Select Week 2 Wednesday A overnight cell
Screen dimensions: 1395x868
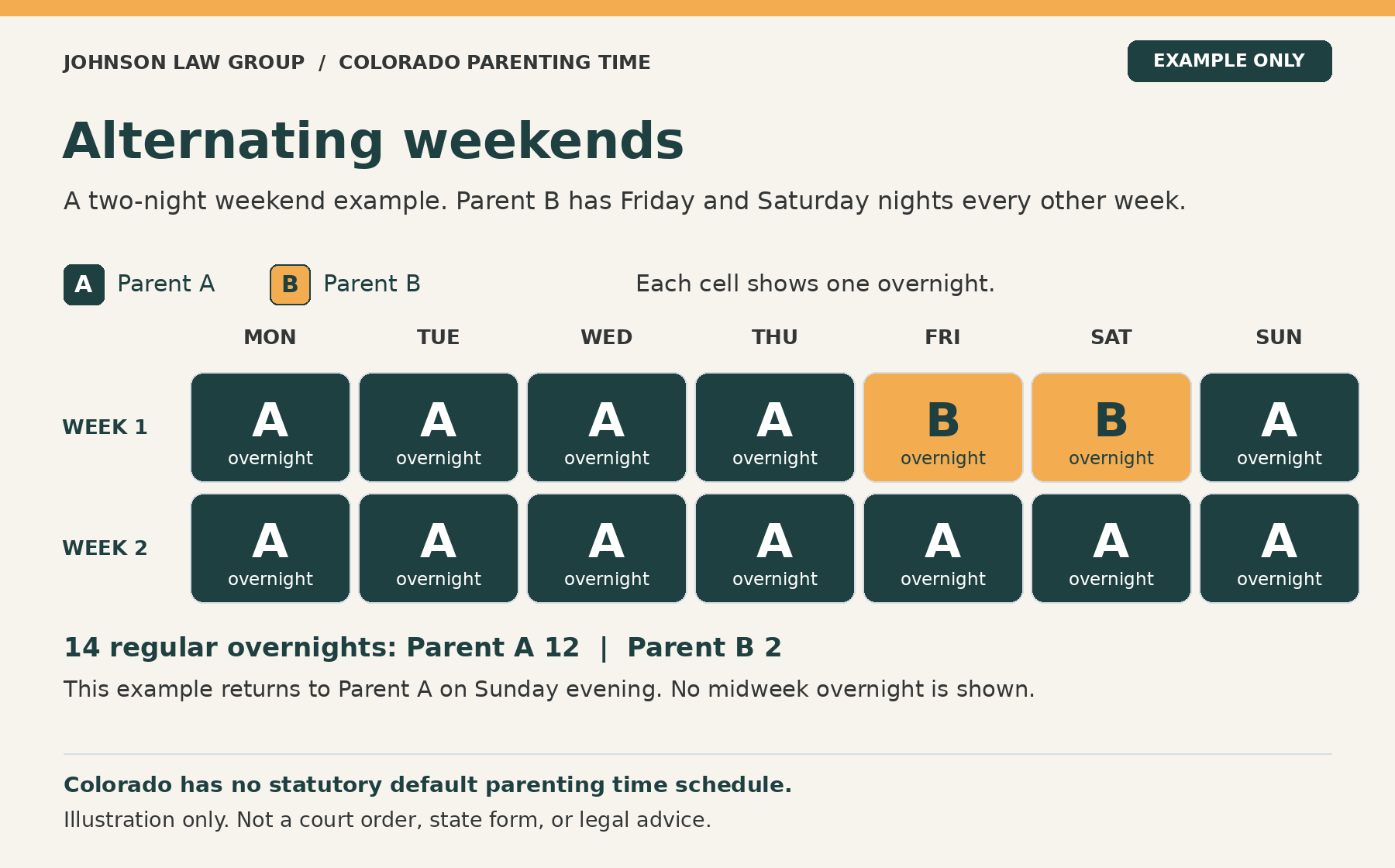pyautogui.click(x=607, y=548)
